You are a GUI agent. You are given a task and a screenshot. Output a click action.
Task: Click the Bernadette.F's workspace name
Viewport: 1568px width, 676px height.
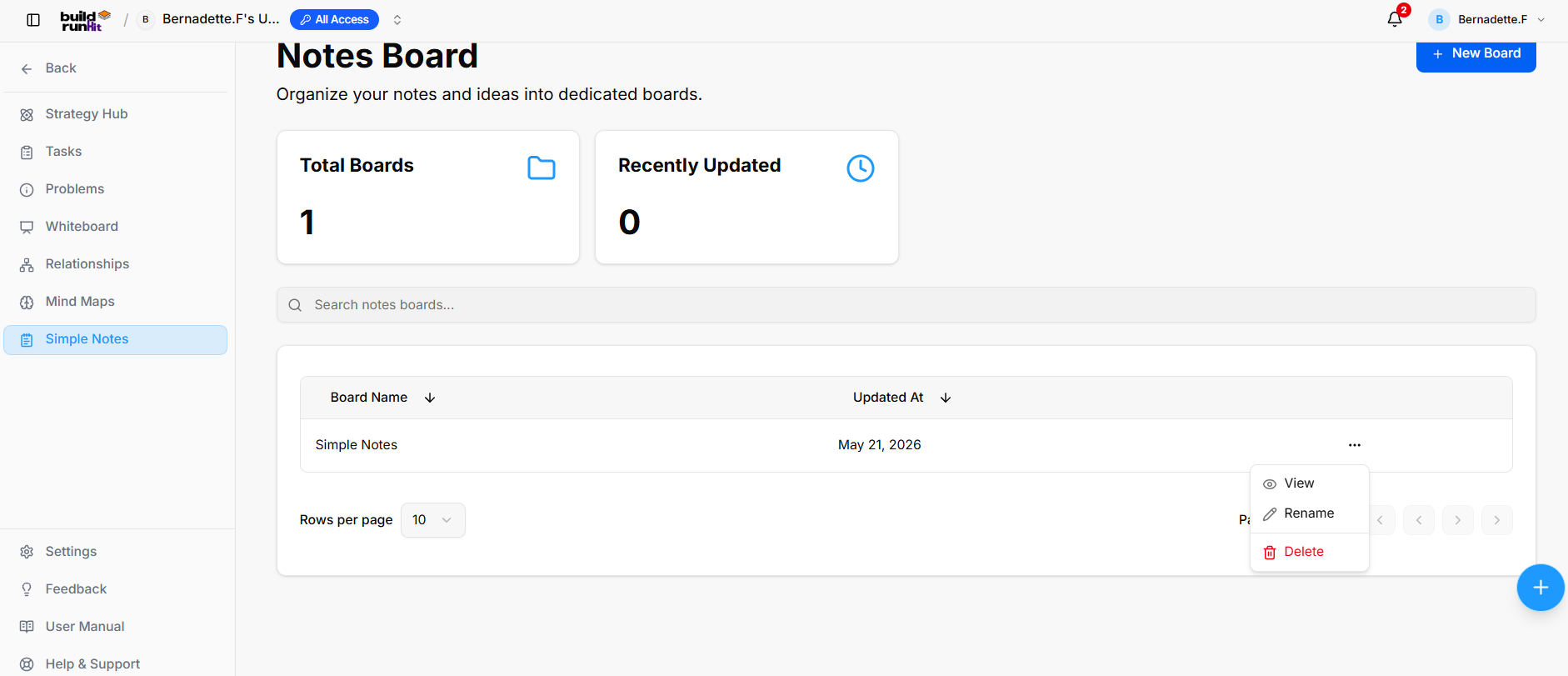point(221,19)
